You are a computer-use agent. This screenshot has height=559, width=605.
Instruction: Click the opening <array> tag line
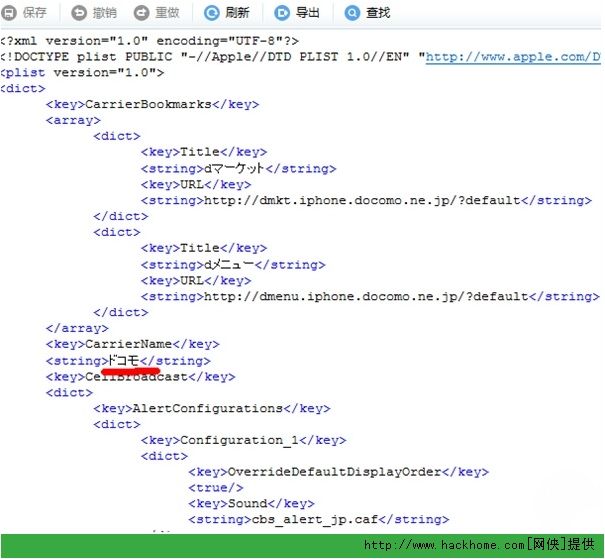(73, 120)
